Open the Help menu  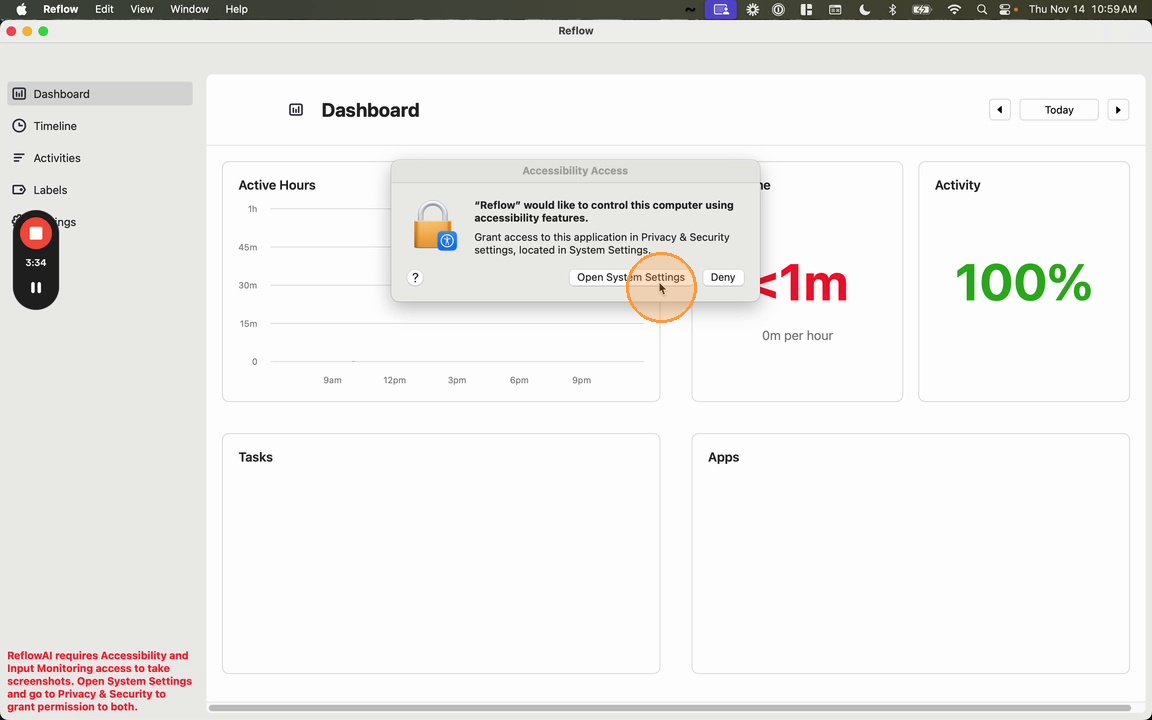[237, 10]
